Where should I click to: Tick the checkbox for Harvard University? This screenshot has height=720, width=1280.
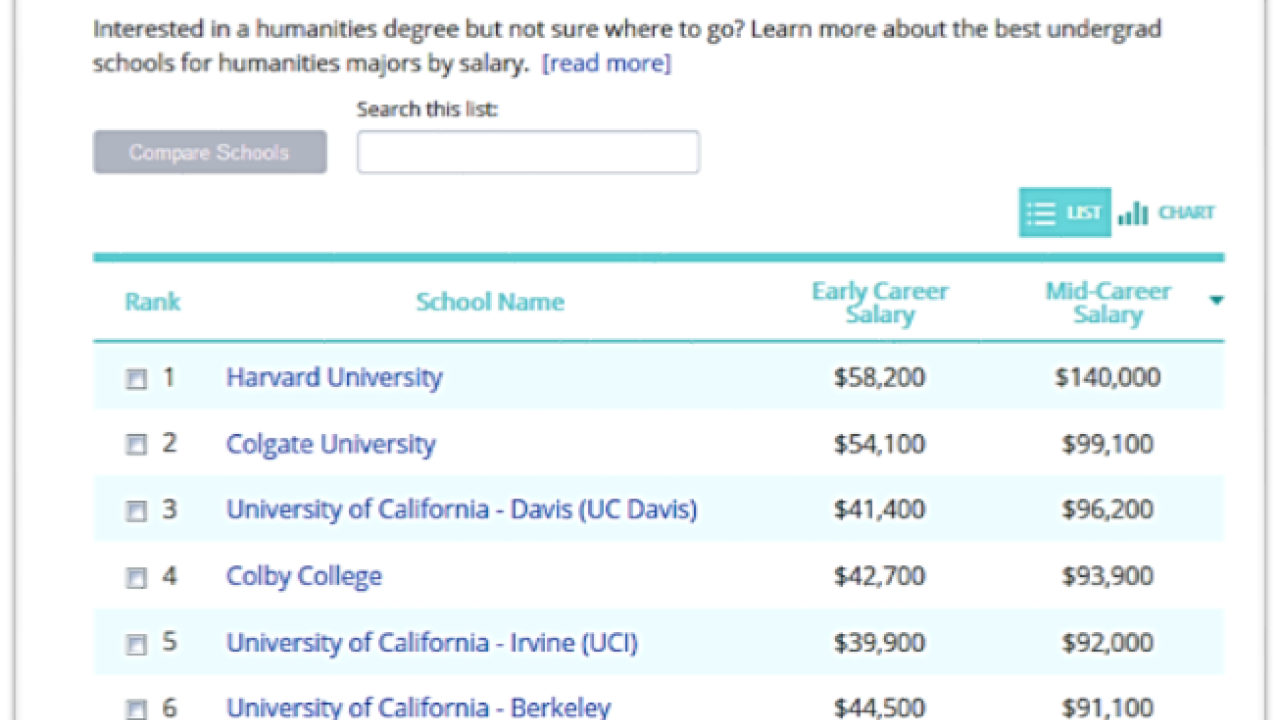click(136, 379)
